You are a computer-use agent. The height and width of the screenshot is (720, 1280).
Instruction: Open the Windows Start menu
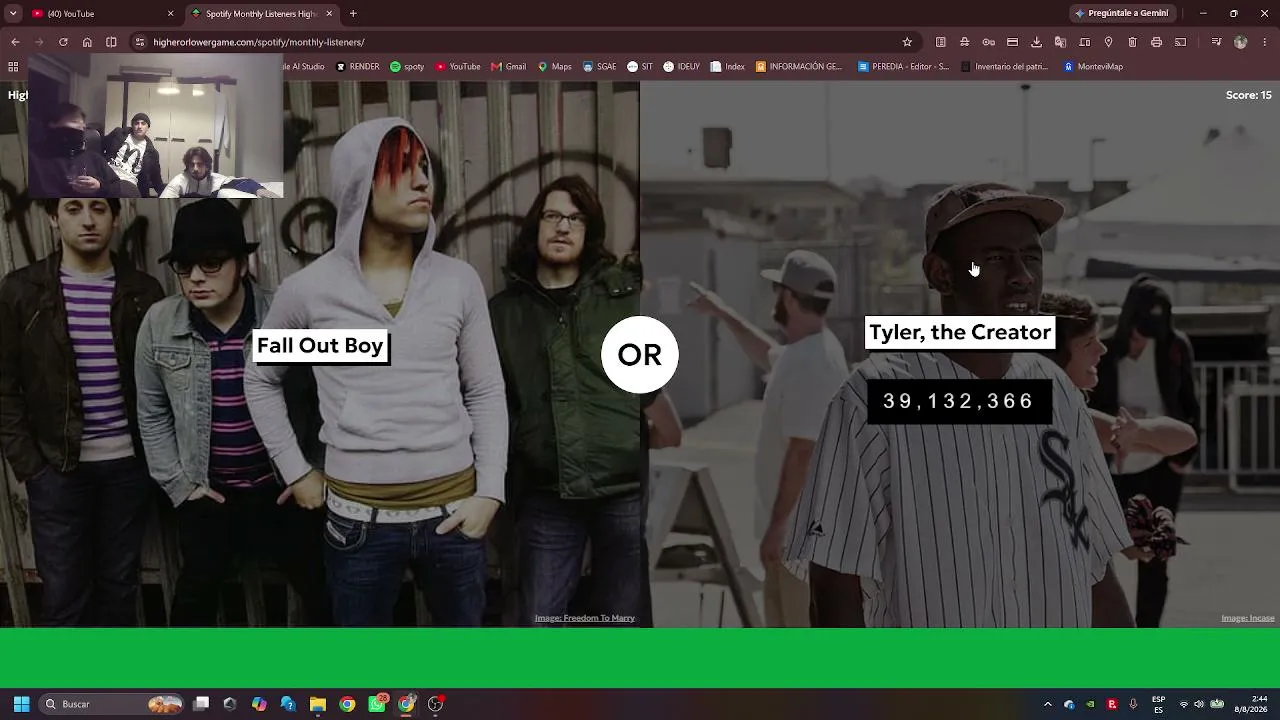coord(21,704)
